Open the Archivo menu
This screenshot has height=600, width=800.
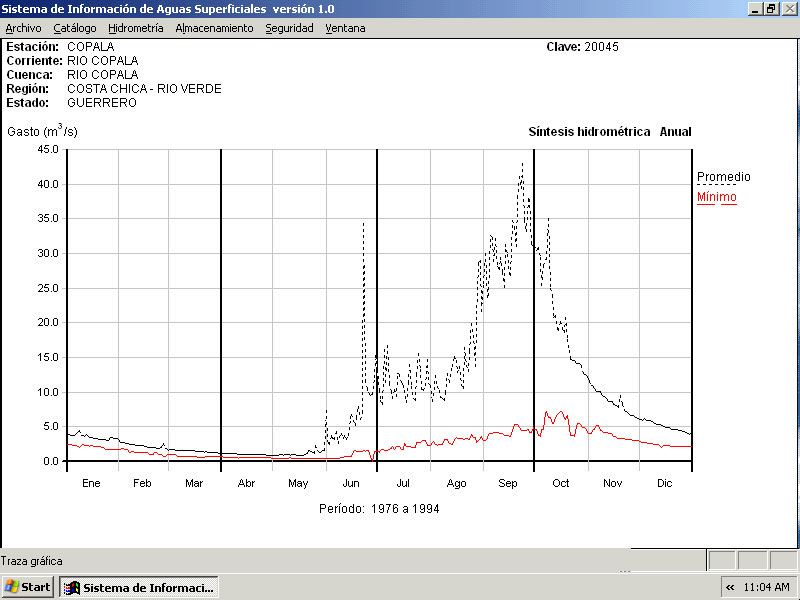24,28
